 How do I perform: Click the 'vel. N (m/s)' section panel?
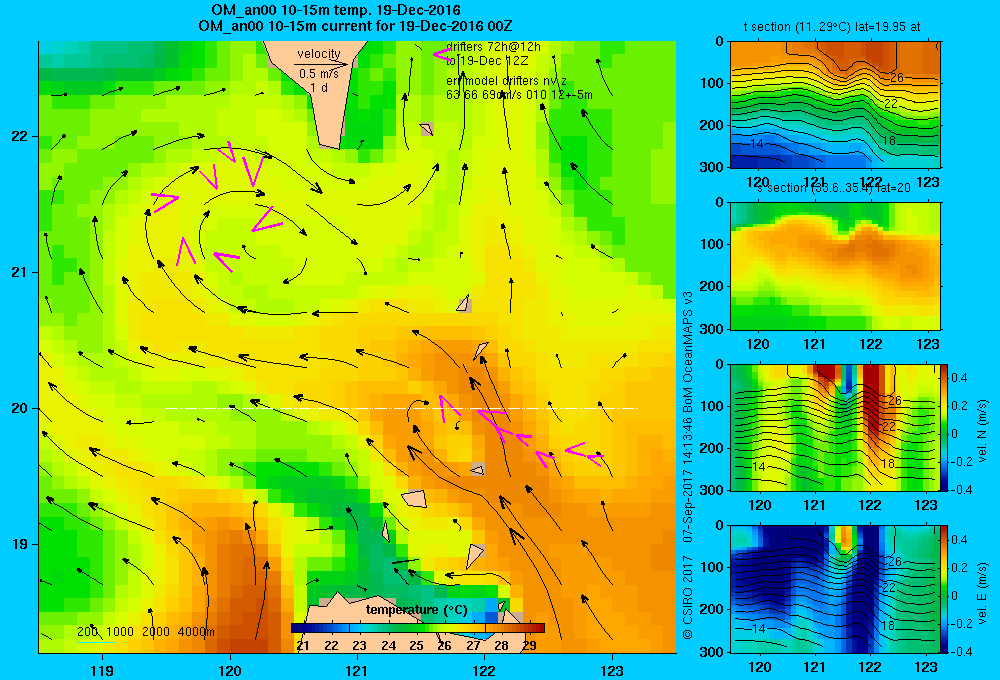pos(835,427)
